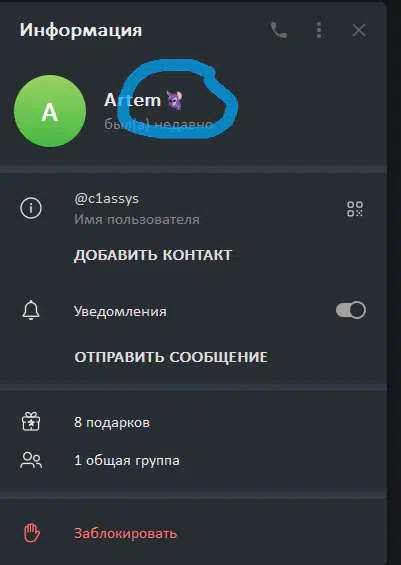Click the shared groups people icon
Image resolution: width=401 pixels, height=565 pixels.
[x=31, y=460]
